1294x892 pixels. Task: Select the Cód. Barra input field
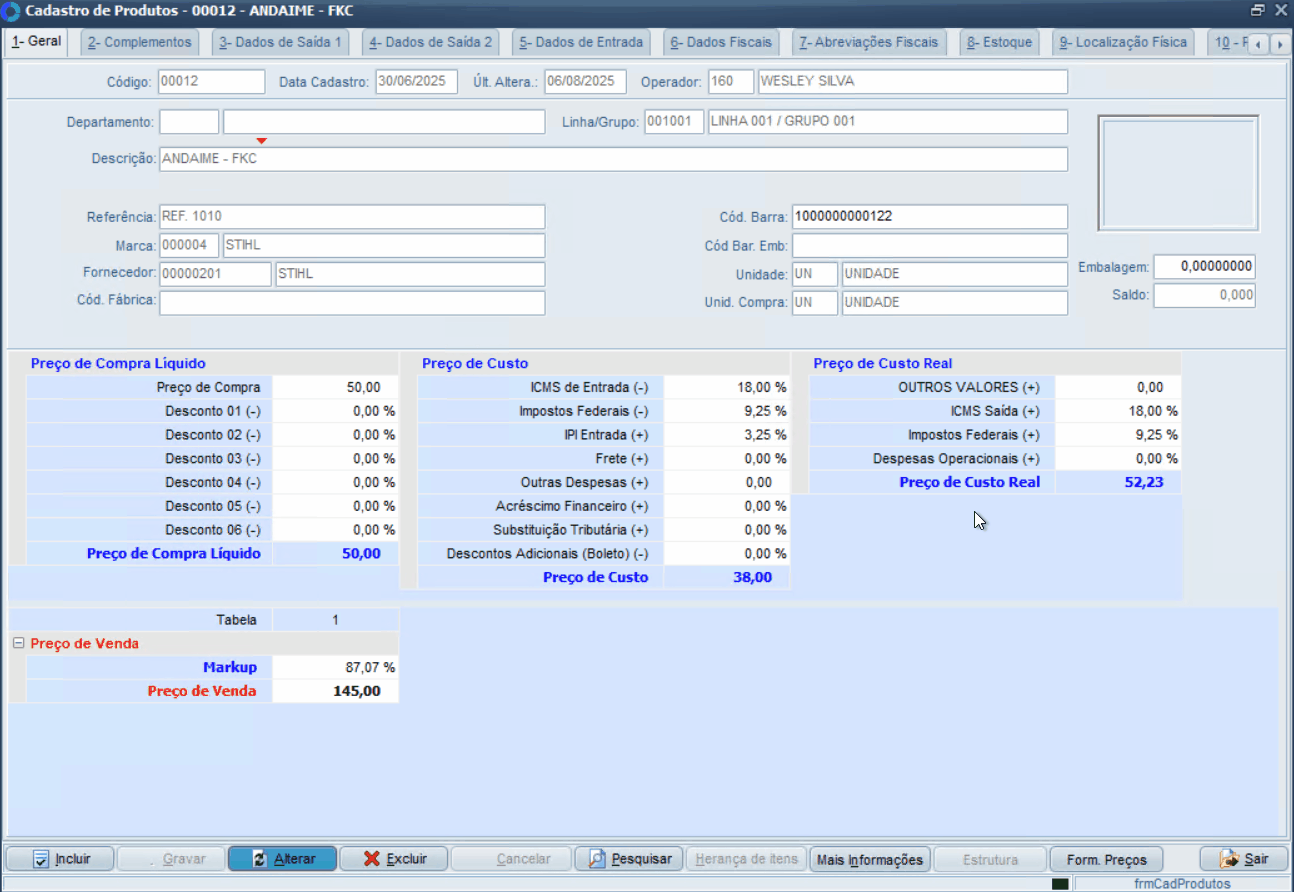coord(929,217)
